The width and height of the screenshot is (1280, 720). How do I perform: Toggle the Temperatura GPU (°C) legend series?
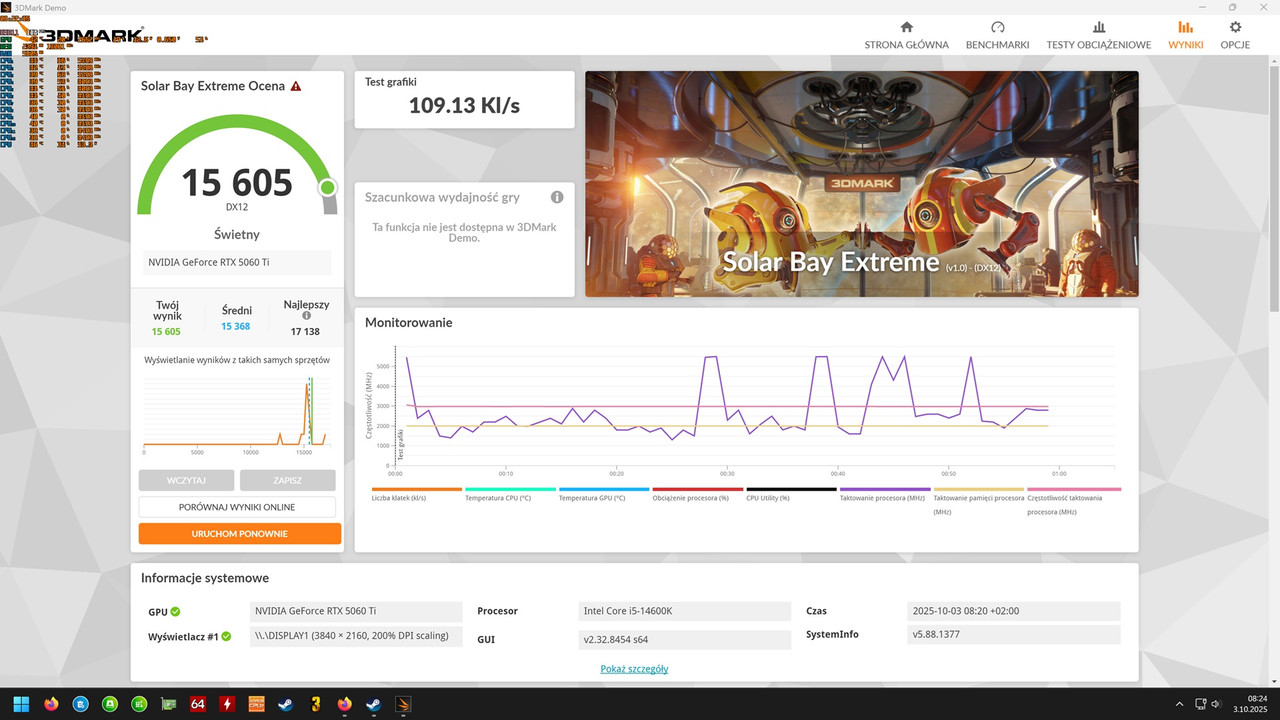(604, 494)
